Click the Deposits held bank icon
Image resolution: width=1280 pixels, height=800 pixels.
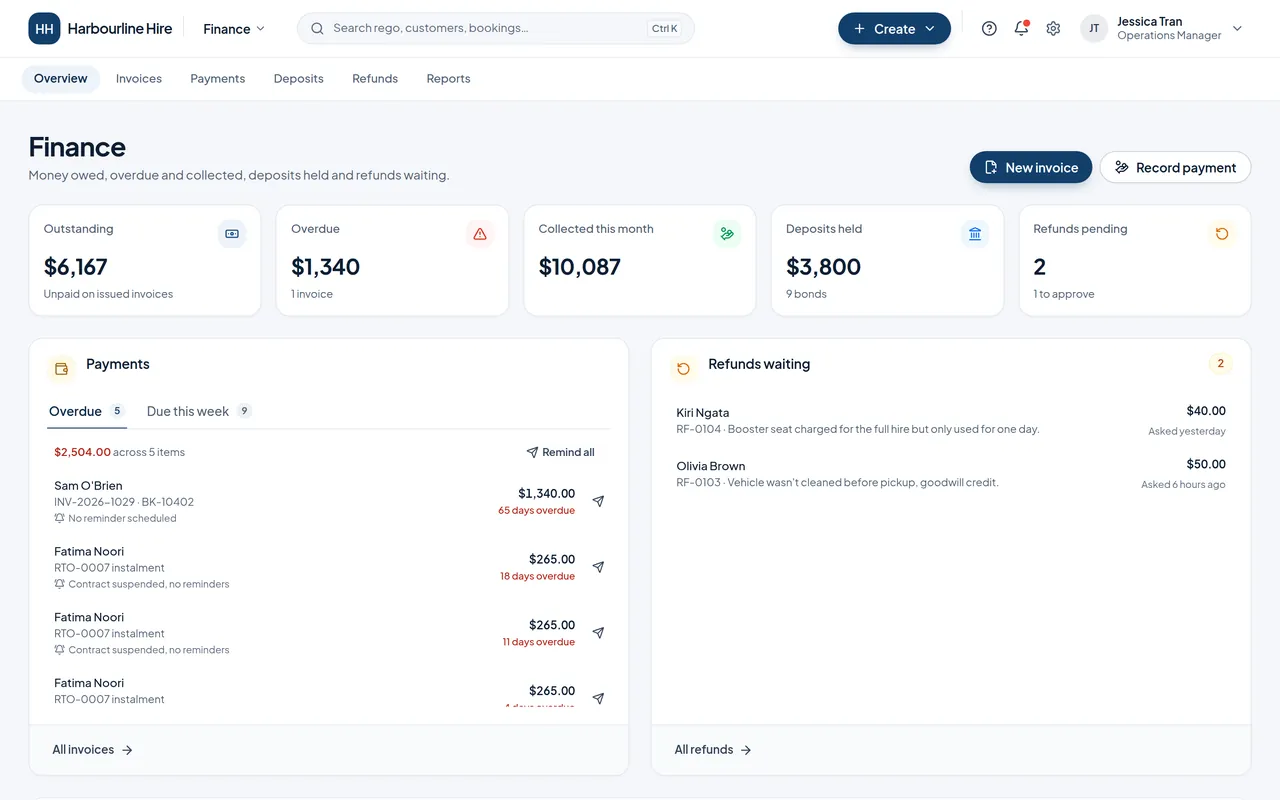tap(975, 234)
